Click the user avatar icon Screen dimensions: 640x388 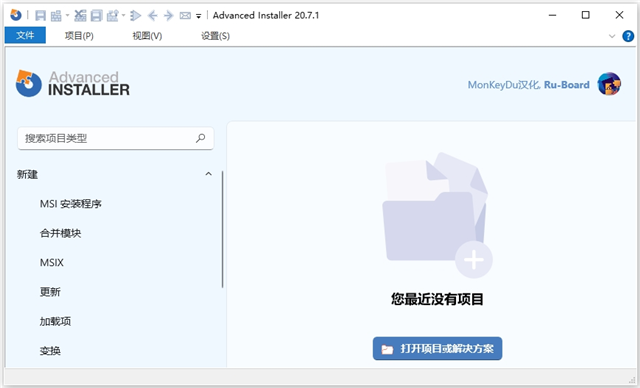click(x=609, y=84)
